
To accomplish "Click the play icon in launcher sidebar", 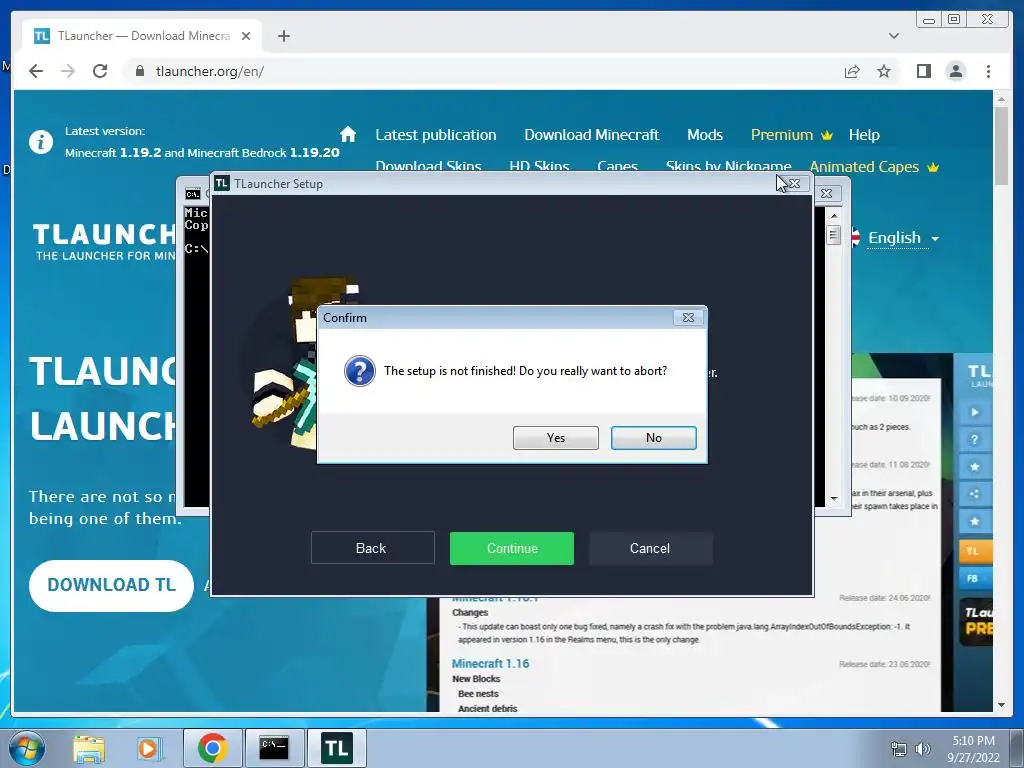I will [974, 412].
